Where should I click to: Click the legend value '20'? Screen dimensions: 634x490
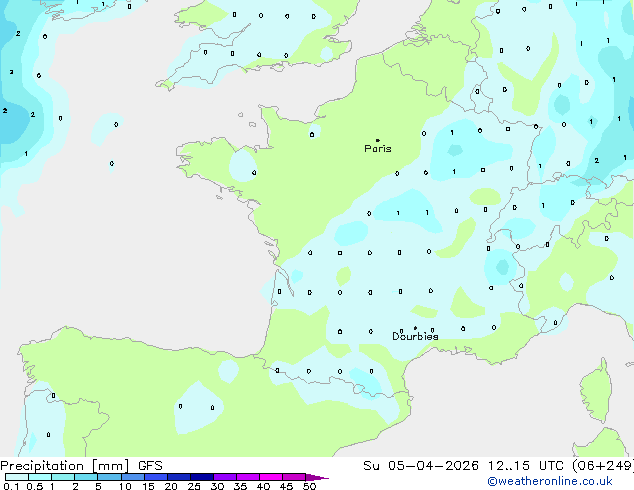point(171,486)
